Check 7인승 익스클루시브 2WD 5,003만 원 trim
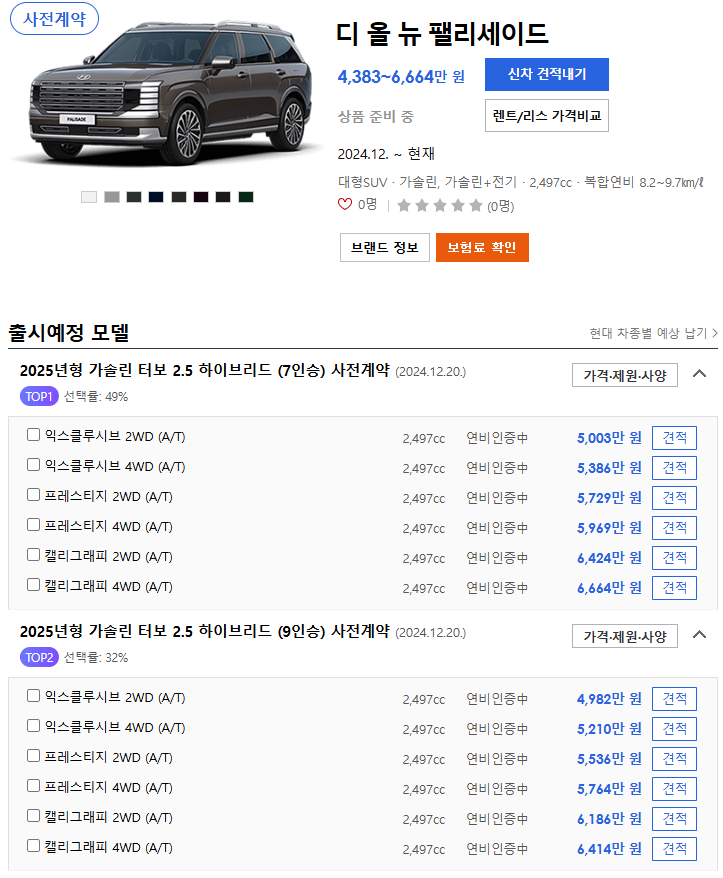The height and width of the screenshot is (878, 723). pos(34,435)
